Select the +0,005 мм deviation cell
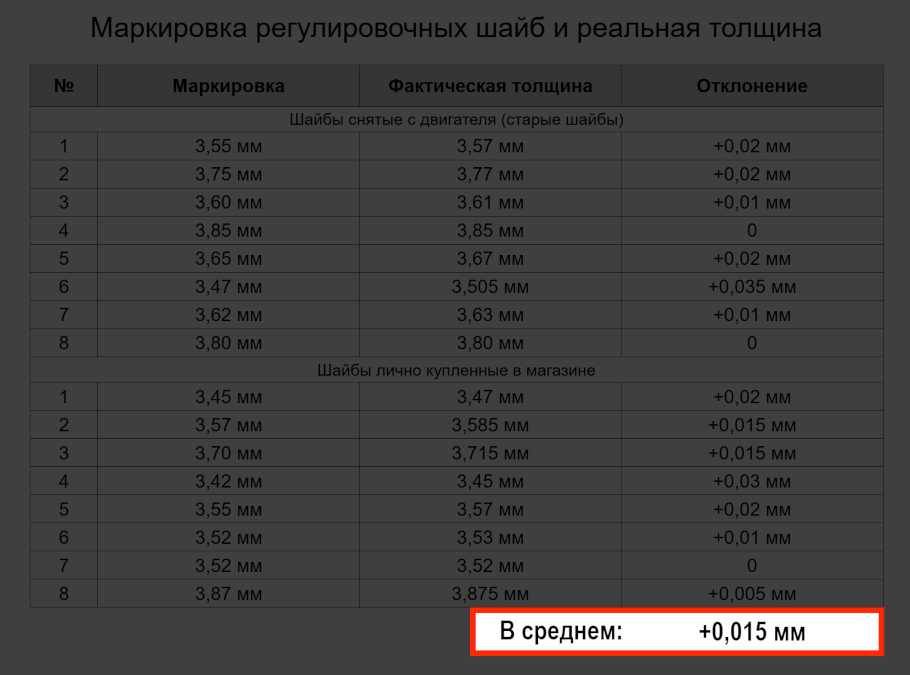 (x=752, y=594)
